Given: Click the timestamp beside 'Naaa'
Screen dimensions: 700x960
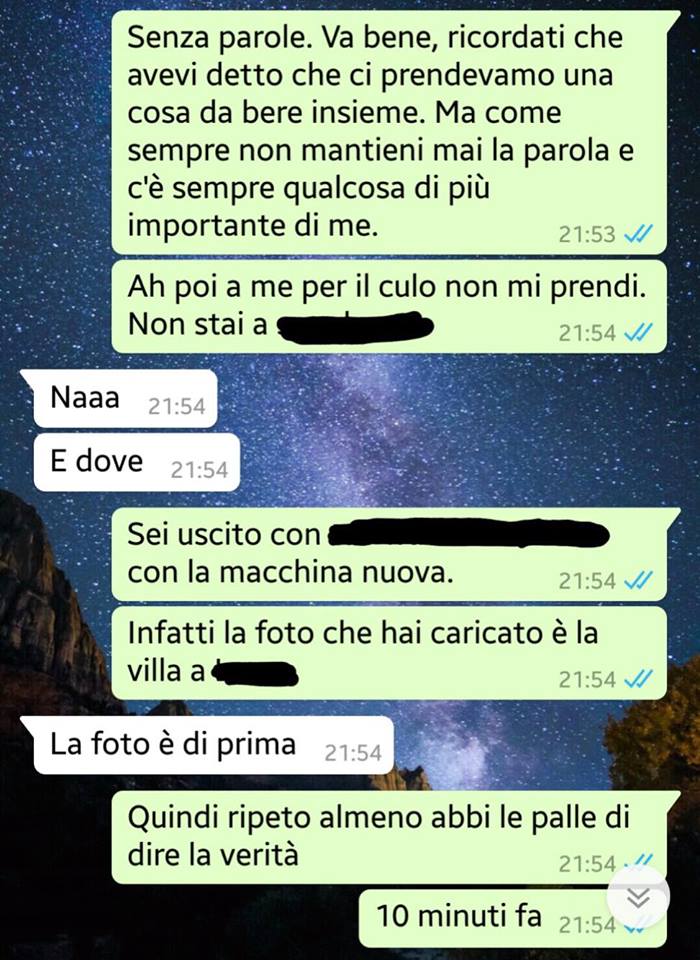Looking at the screenshot, I should (x=176, y=407).
